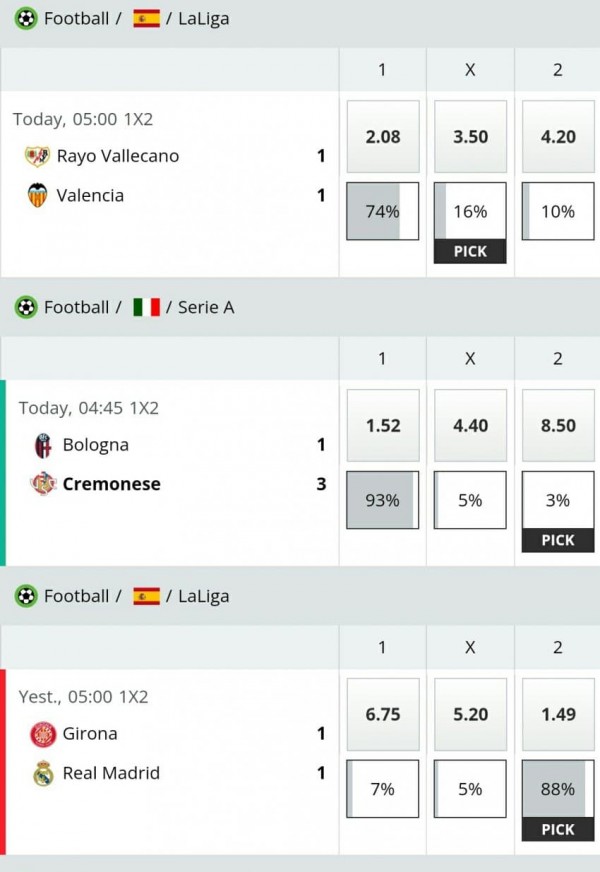The image size is (600, 872).
Task: Select the 3.50 draw odds
Action: [x=470, y=137]
